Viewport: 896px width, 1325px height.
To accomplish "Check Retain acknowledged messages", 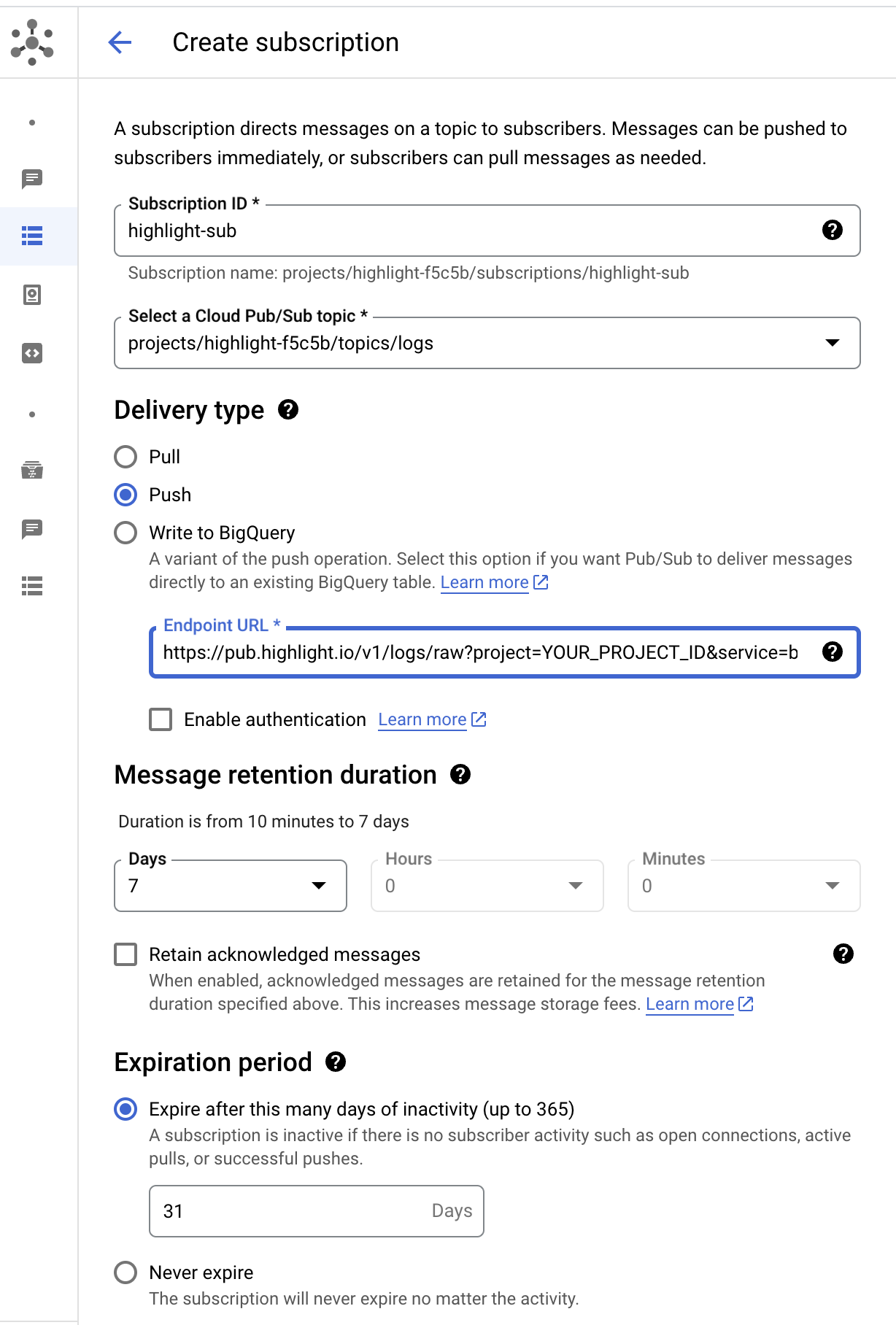I will click(x=125, y=954).
